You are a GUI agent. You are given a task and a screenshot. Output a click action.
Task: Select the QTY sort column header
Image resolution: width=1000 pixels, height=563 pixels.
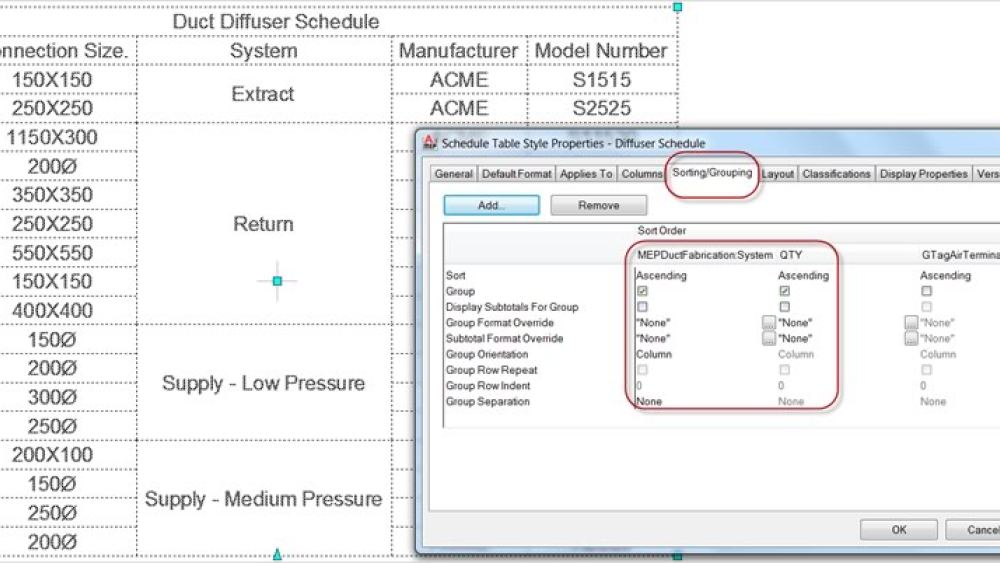pyautogui.click(x=791, y=254)
